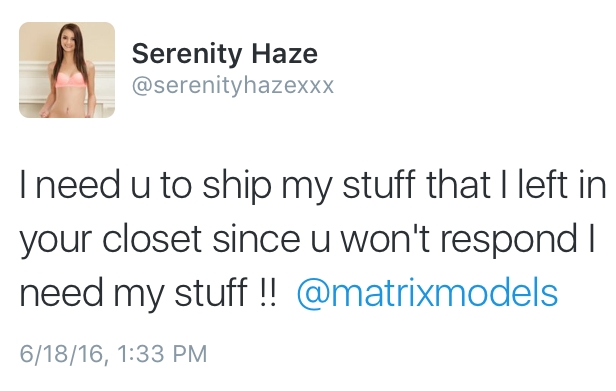Click the word "closet" in the tweet

(152, 239)
